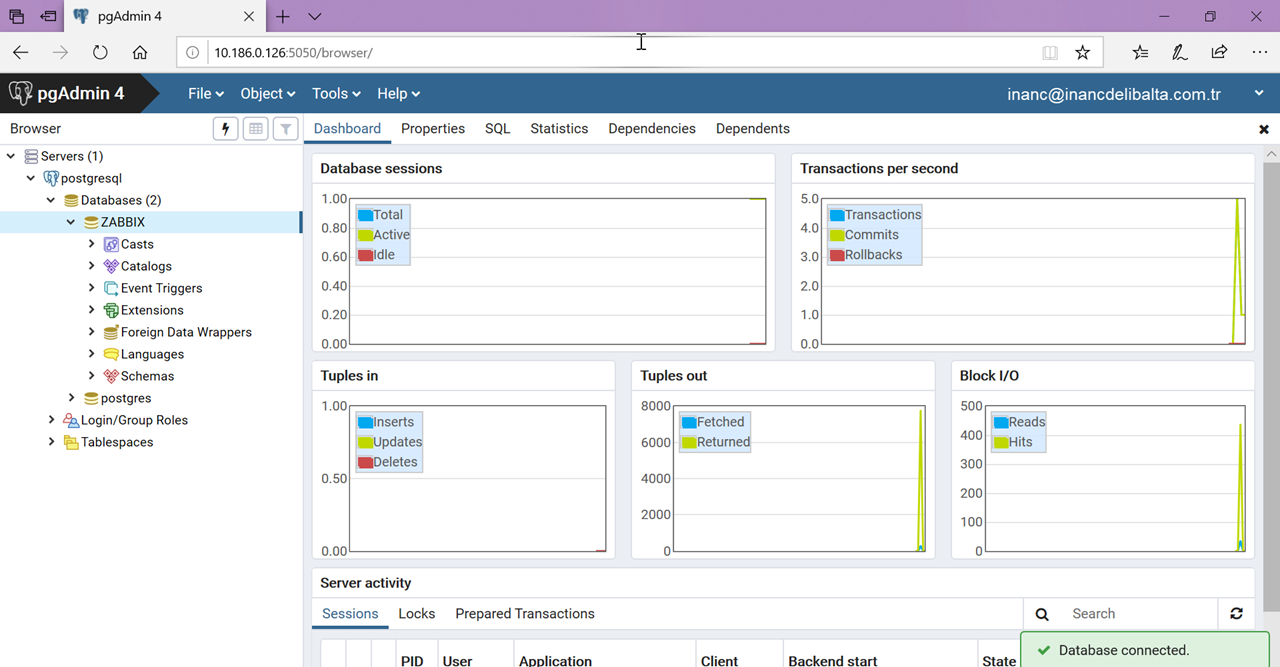The height and width of the screenshot is (667, 1280).
Task: Switch to the SQL tab
Action: point(497,129)
